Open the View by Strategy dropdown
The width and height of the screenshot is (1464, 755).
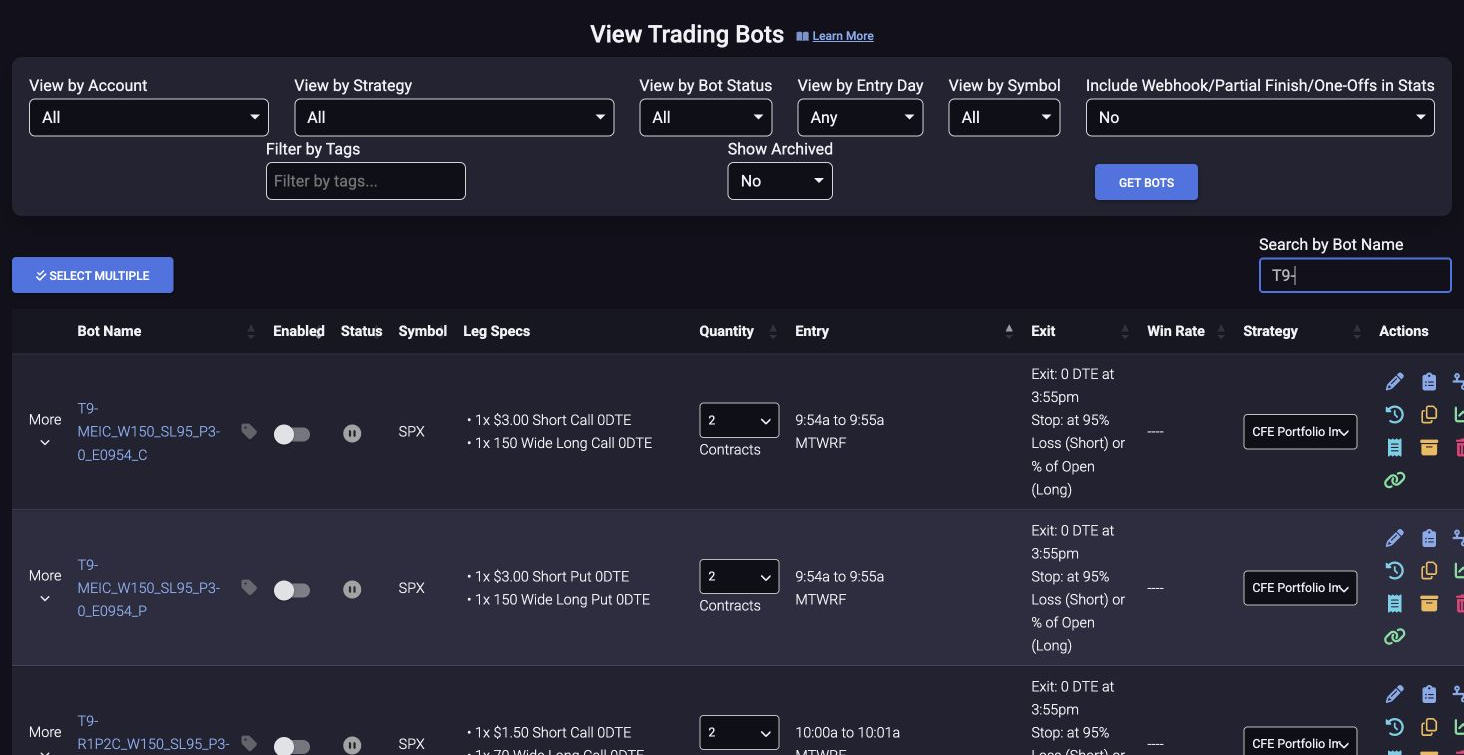(454, 117)
